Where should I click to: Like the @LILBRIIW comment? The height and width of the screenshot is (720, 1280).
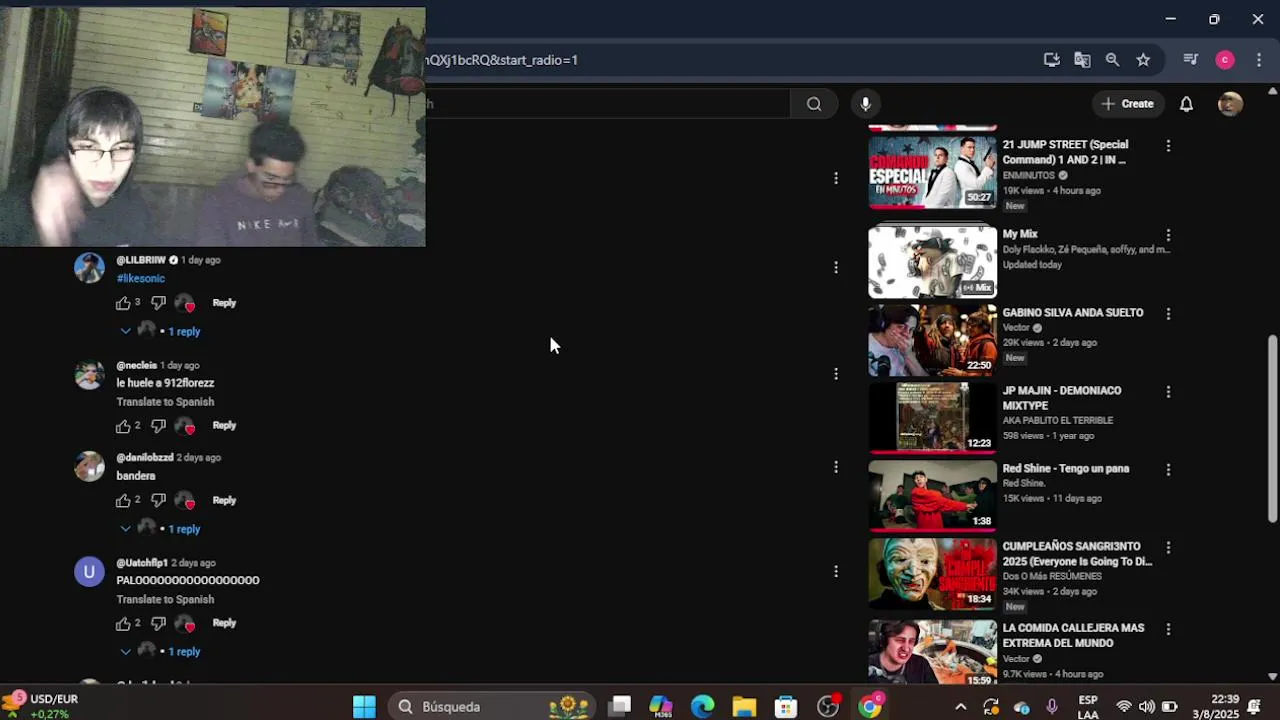[x=123, y=303]
